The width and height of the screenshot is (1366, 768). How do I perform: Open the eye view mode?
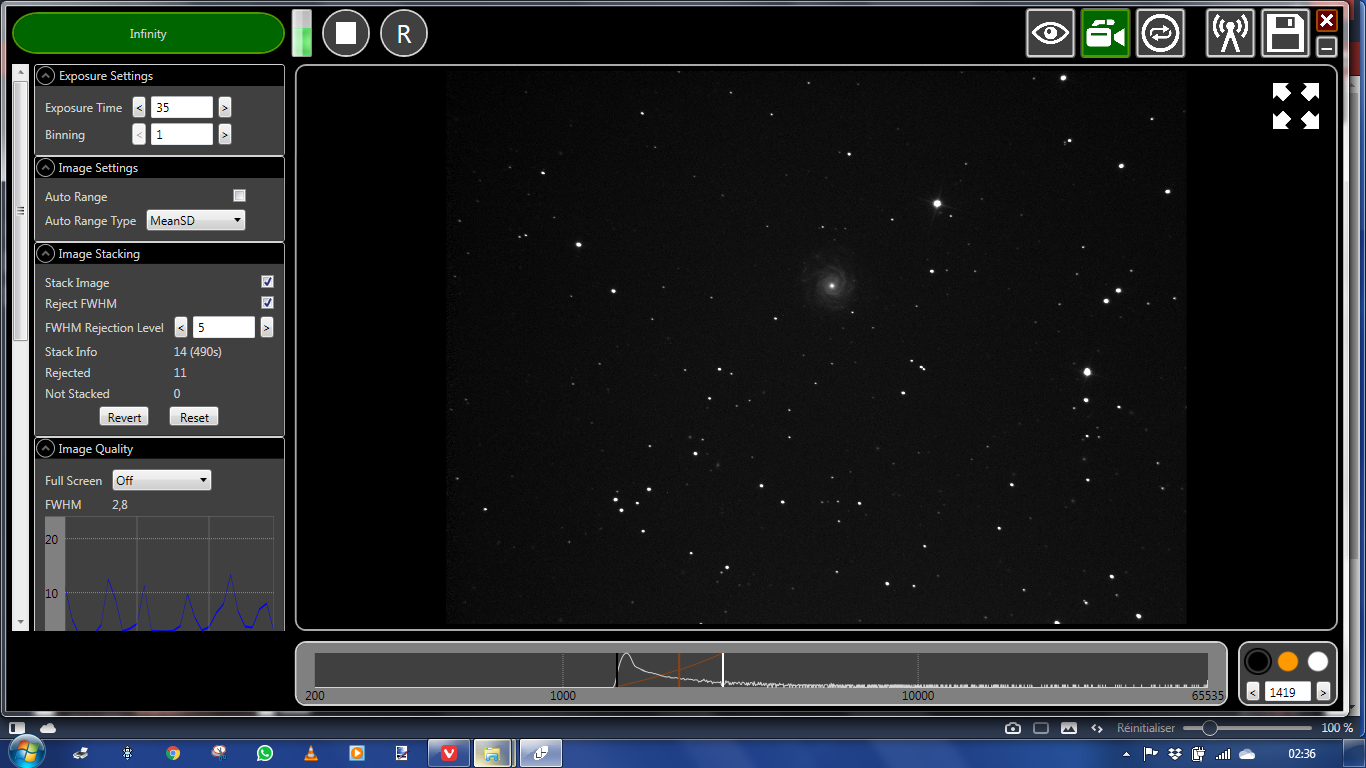pyautogui.click(x=1050, y=33)
